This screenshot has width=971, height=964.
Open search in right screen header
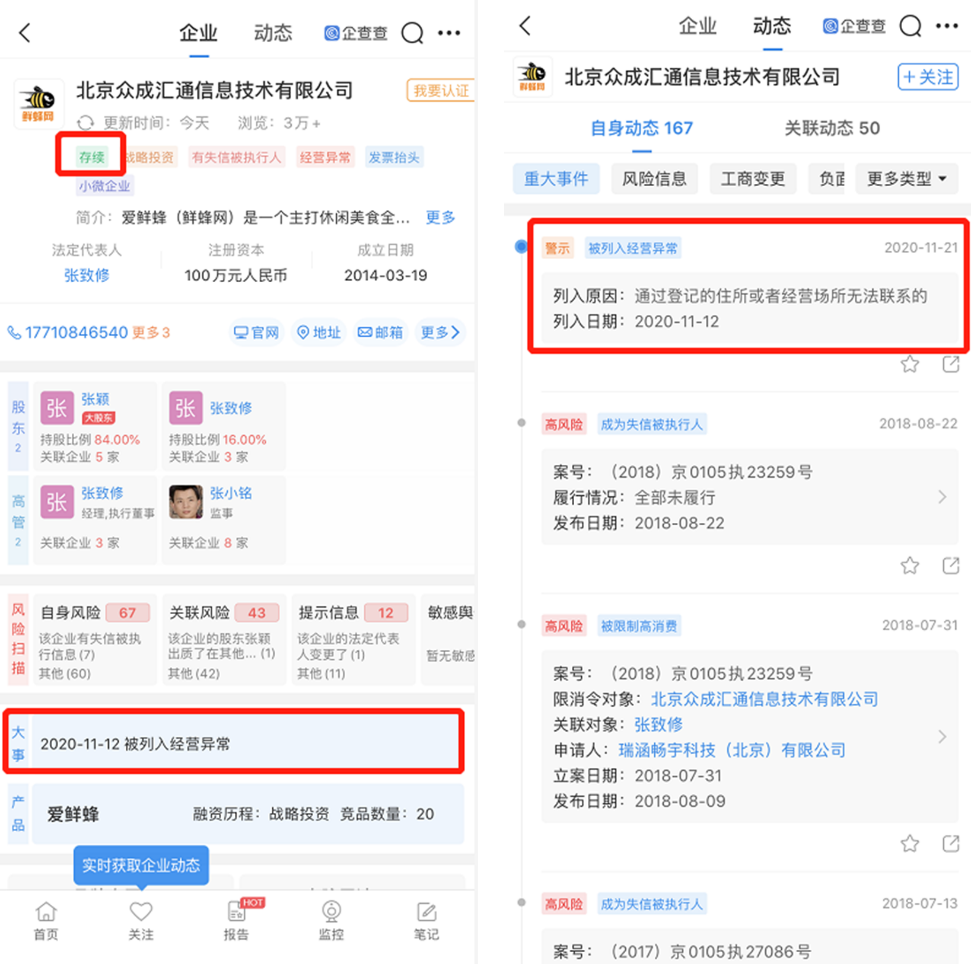click(910, 26)
